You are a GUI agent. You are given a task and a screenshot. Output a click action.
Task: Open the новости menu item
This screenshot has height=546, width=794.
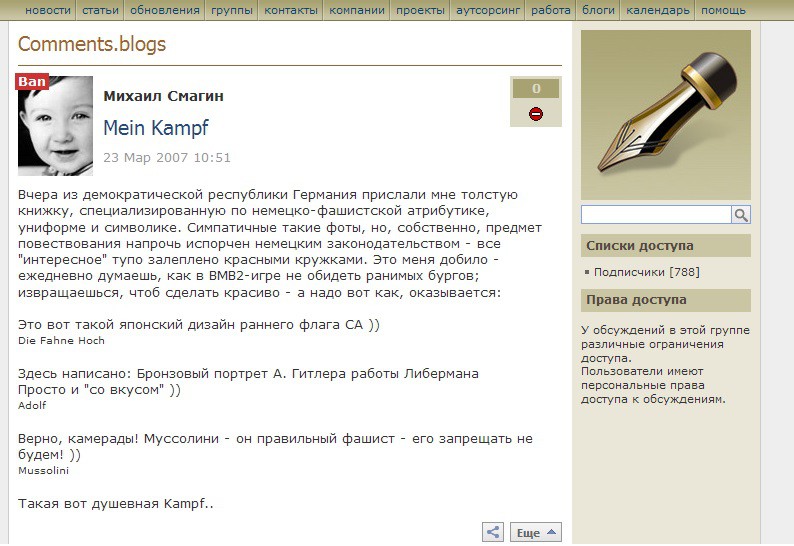pyautogui.click(x=47, y=11)
